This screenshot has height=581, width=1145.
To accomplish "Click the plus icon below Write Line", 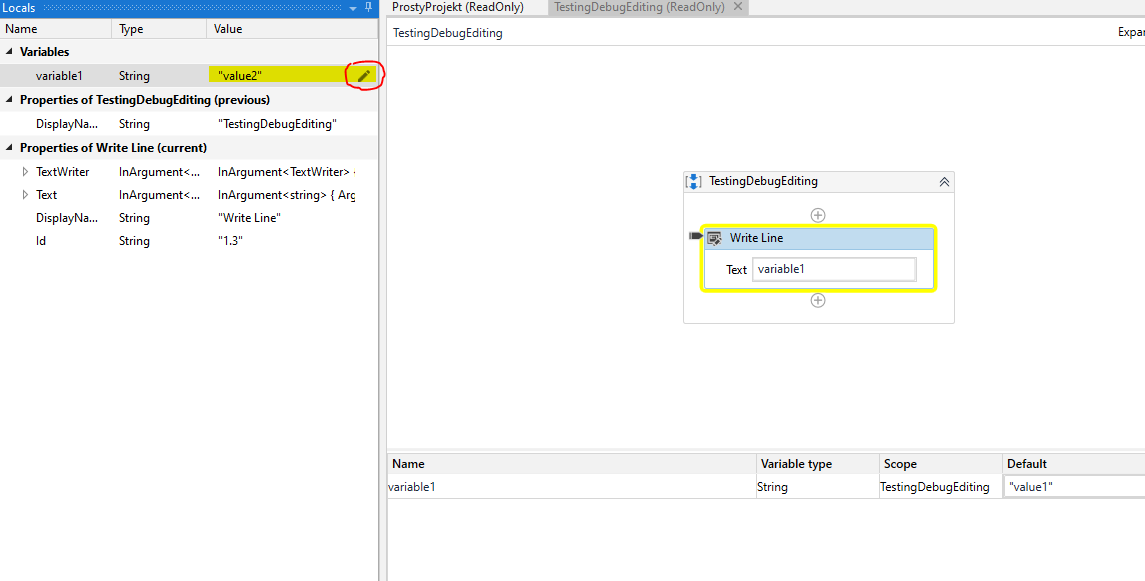I will 818,300.
